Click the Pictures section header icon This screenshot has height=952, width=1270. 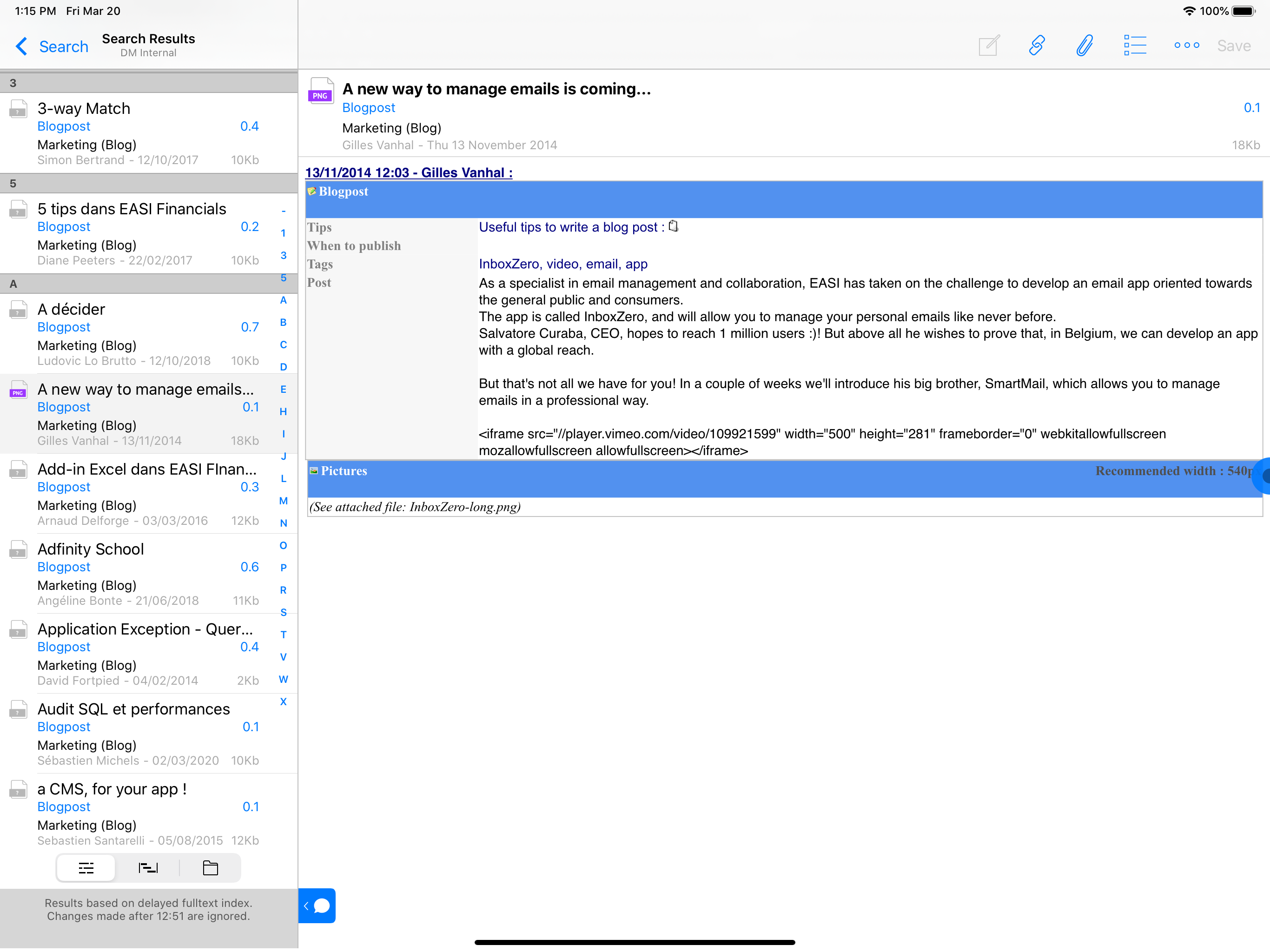[313, 471]
